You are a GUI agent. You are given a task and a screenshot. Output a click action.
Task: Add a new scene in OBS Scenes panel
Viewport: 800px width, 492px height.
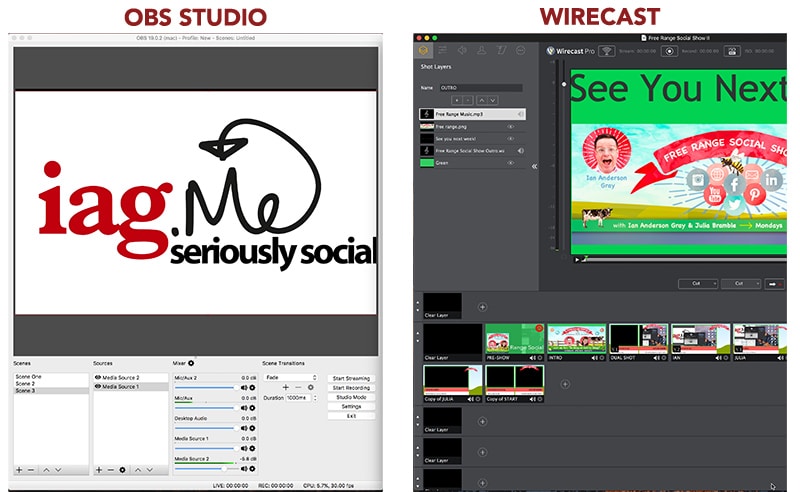pyautogui.click(x=19, y=470)
